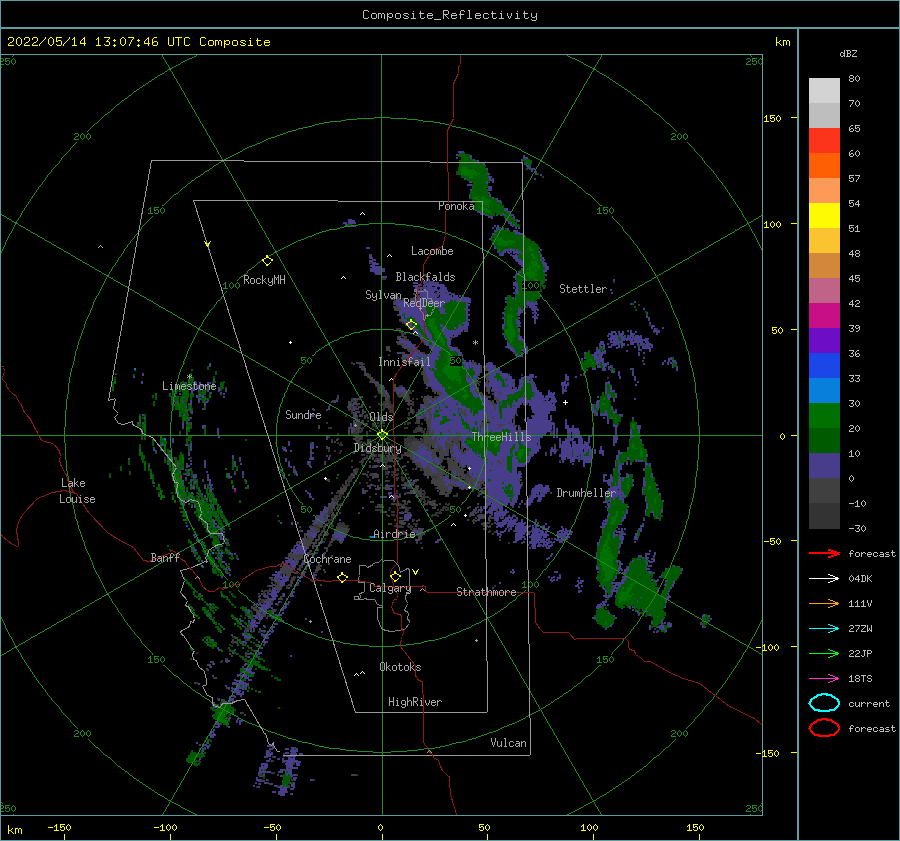Click the HighRiver label
Viewport: 900px width, 841px height.
point(415,702)
